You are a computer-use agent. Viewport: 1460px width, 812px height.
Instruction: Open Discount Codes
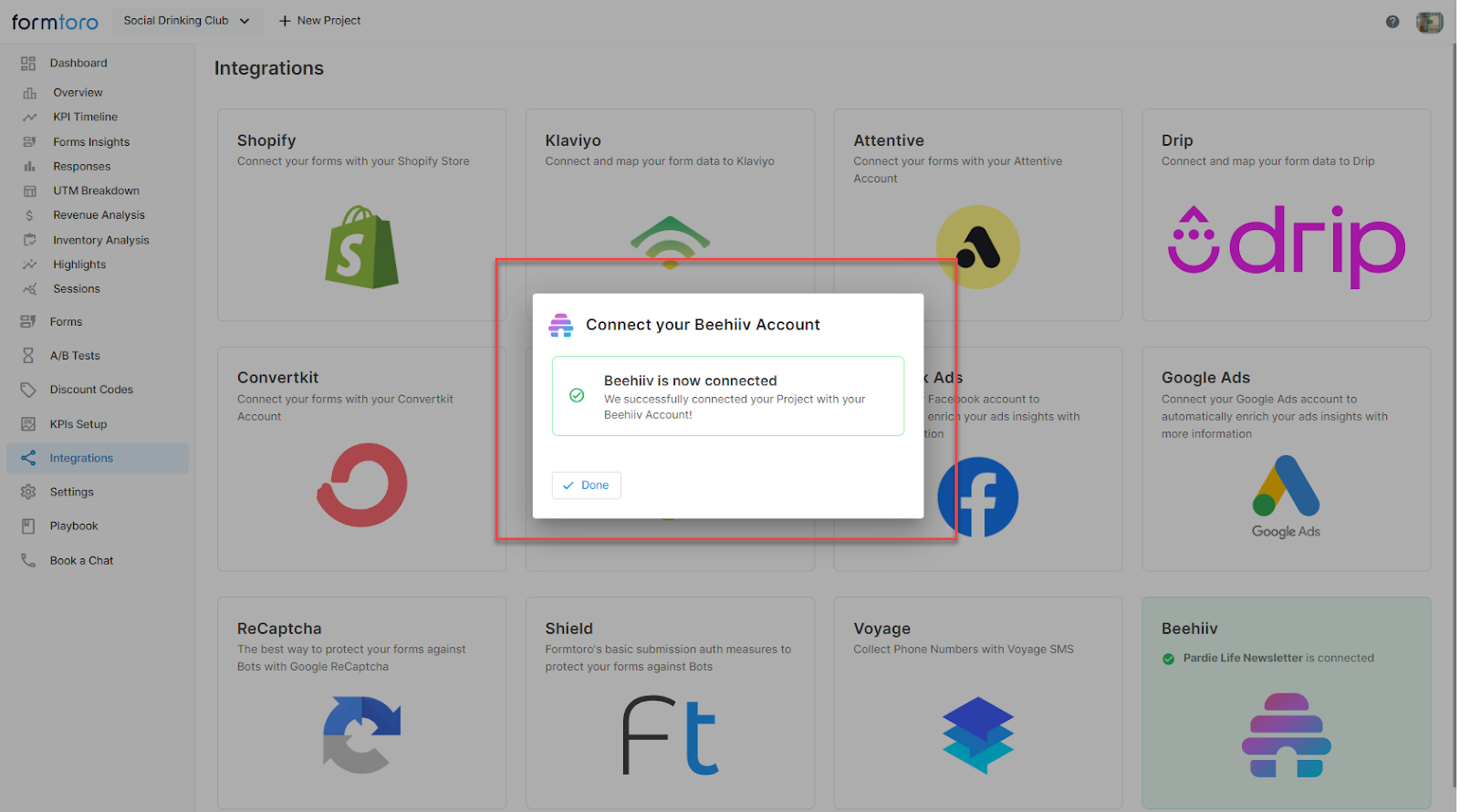(x=91, y=390)
